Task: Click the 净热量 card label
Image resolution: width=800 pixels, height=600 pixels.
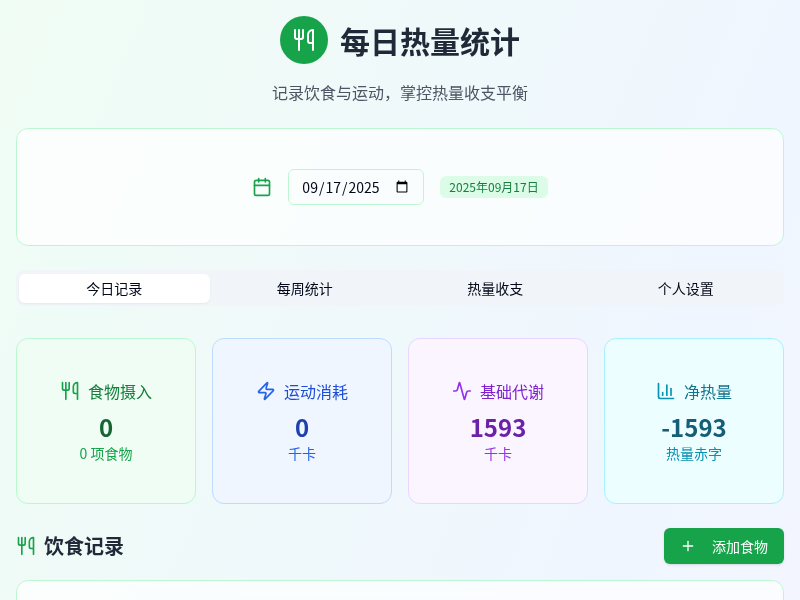Action: 708,392
